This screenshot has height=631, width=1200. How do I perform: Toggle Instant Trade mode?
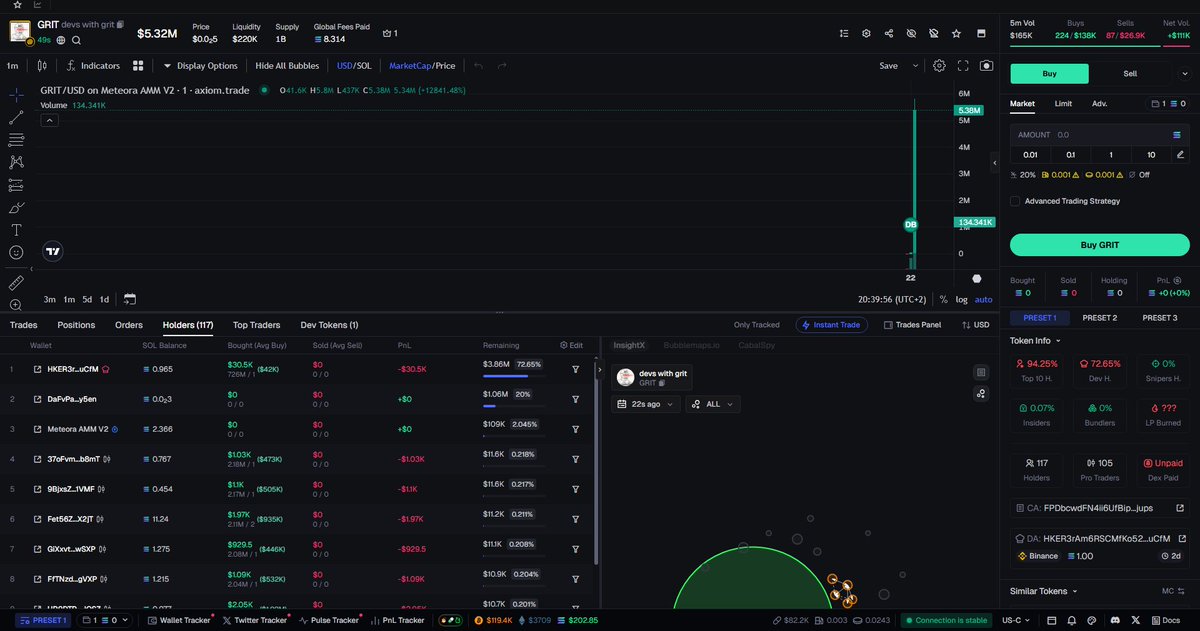coord(832,325)
